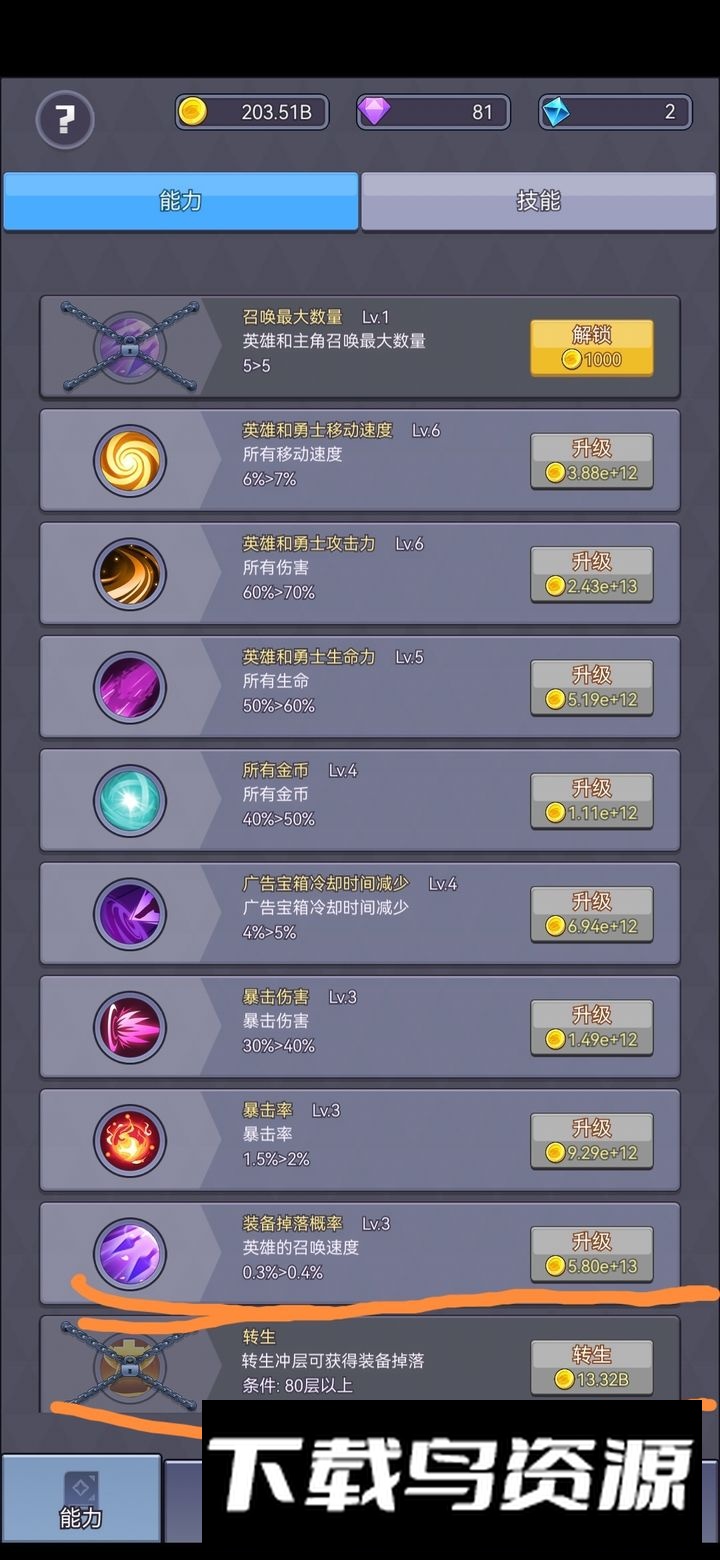720x1560 pixels.
Task: Switch to the 技能 tab
Action: [x=539, y=201]
